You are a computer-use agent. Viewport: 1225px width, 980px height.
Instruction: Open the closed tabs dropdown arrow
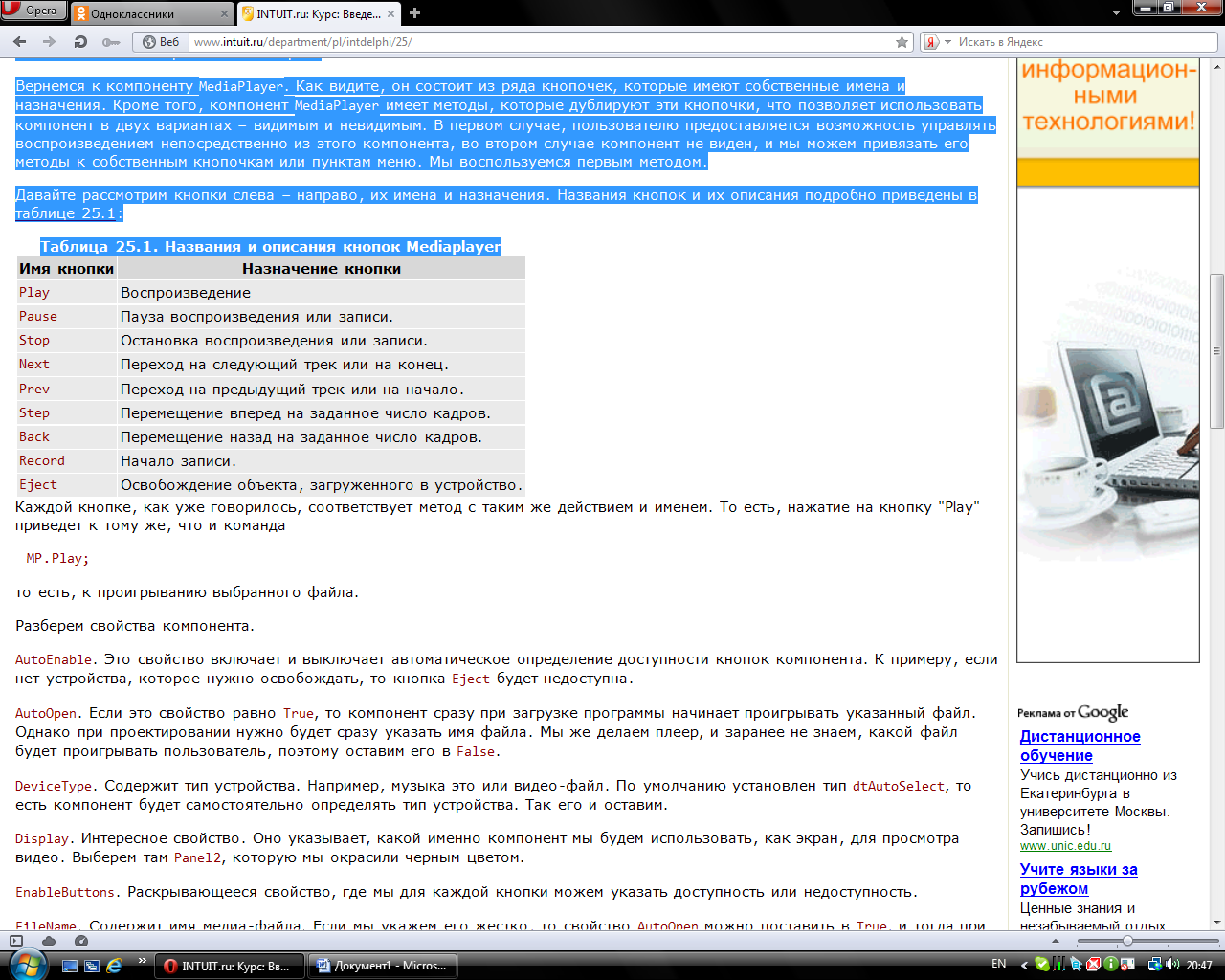point(1116,13)
